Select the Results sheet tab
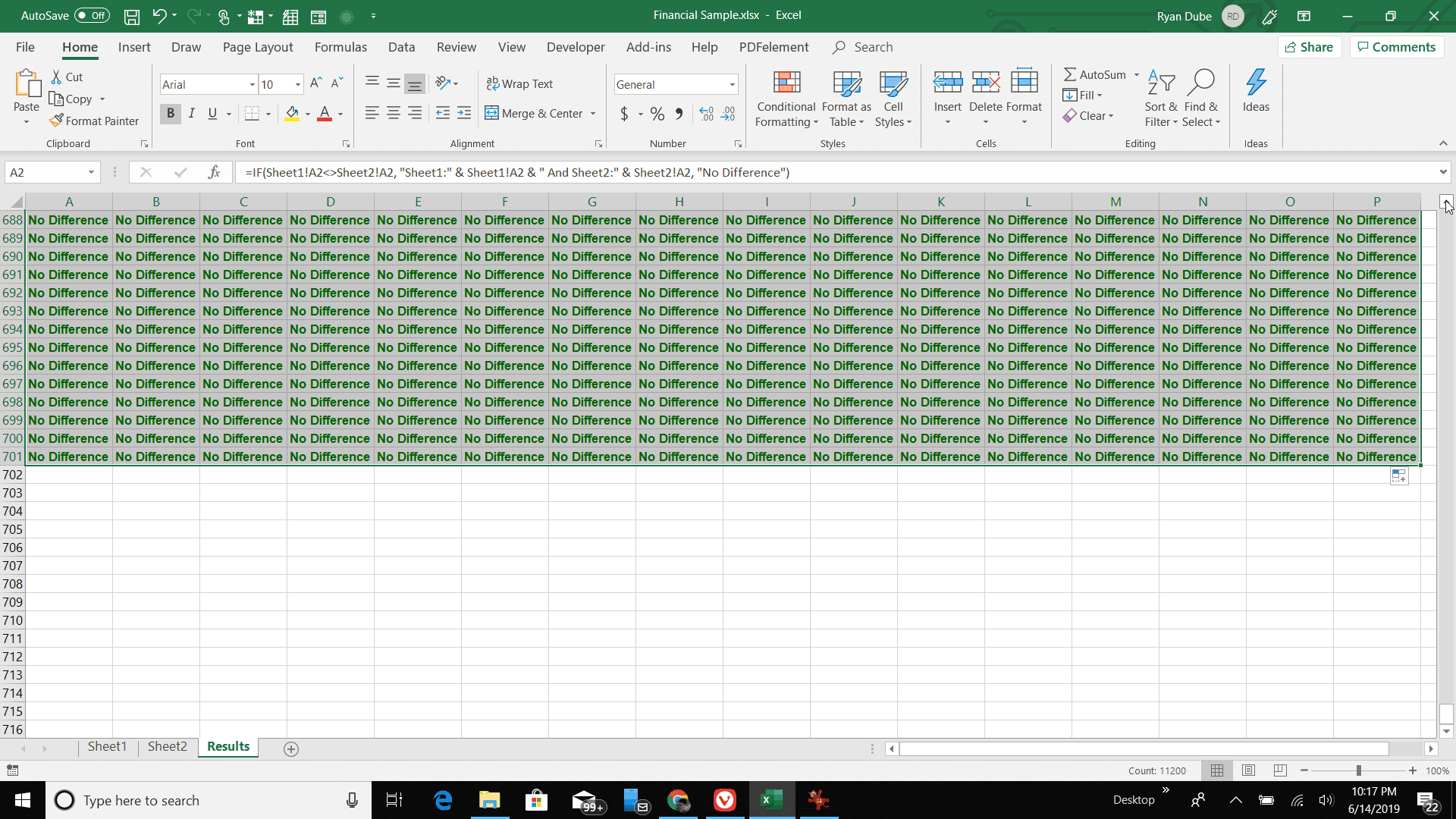The image size is (1456, 819). [227, 747]
